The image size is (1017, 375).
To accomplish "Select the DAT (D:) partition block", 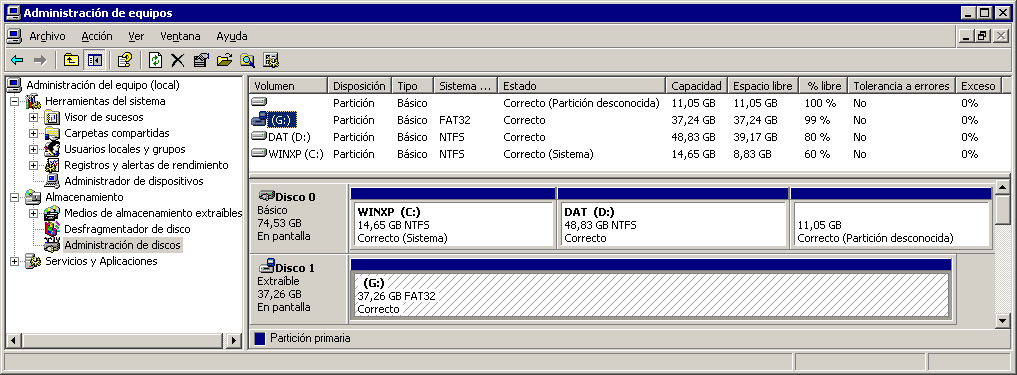I will (673, 224).
